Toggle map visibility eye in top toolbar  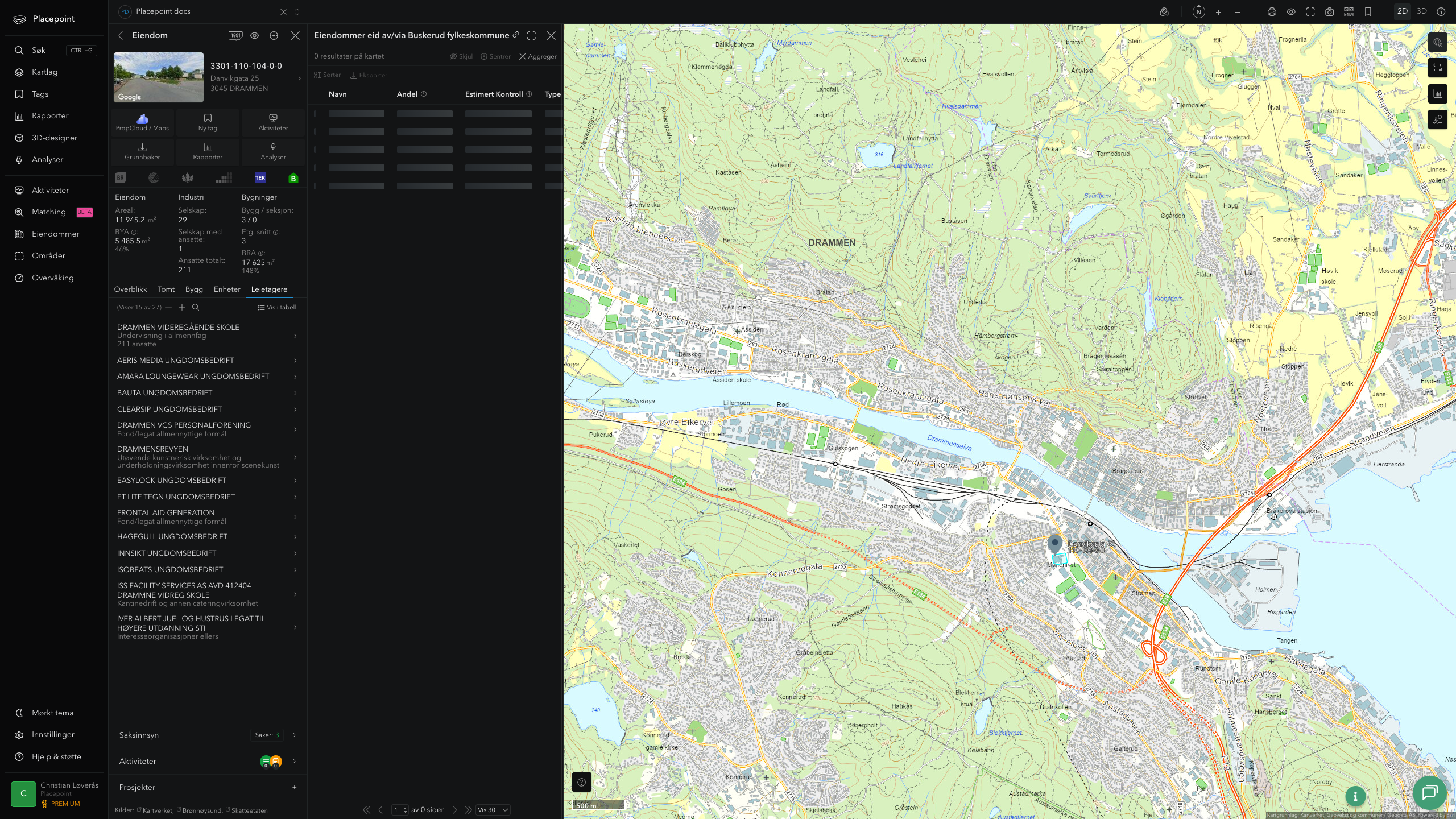(x=1291, y=12)
